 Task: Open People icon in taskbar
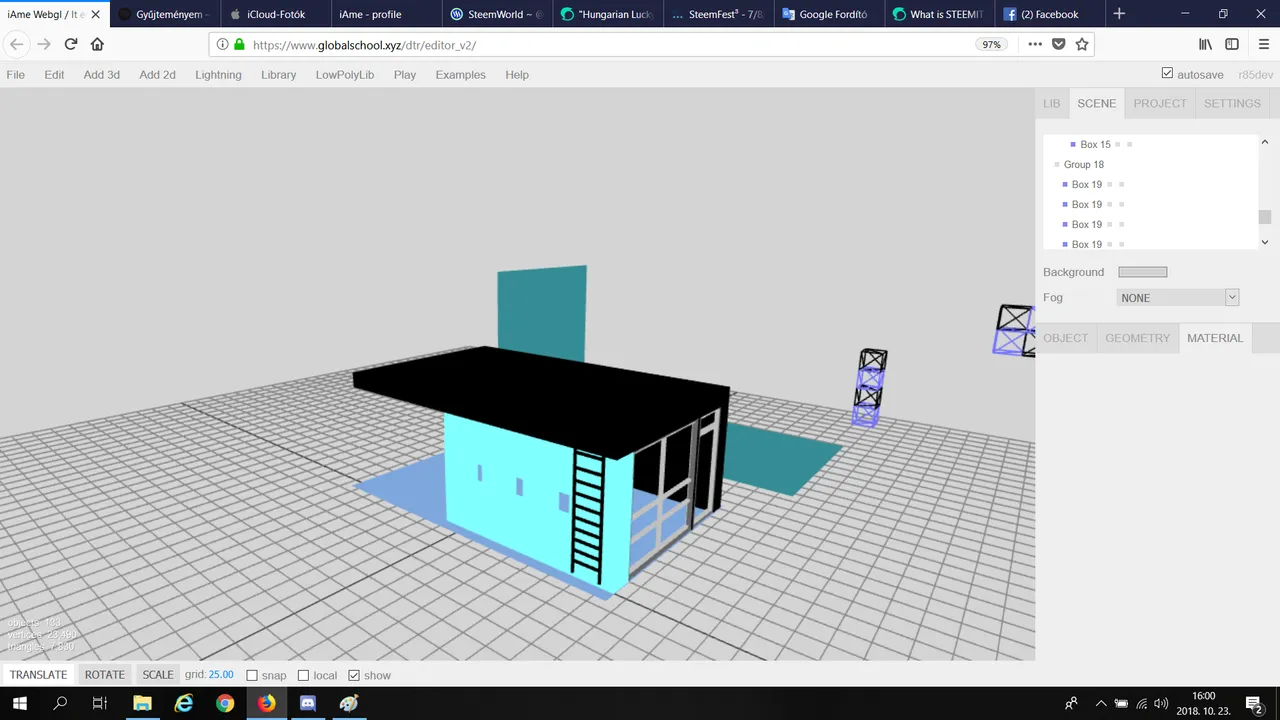1071,703
